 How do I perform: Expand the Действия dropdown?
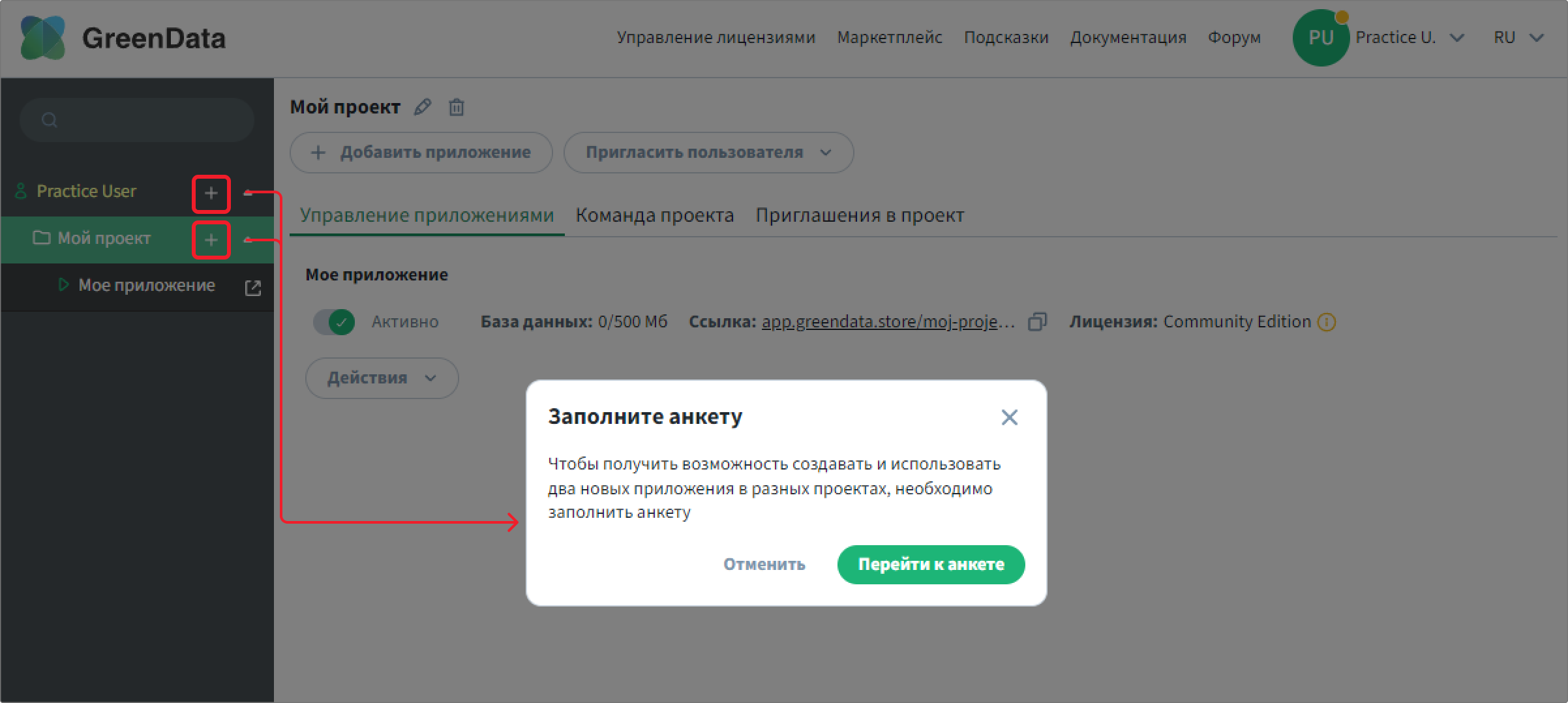(382, 378)
